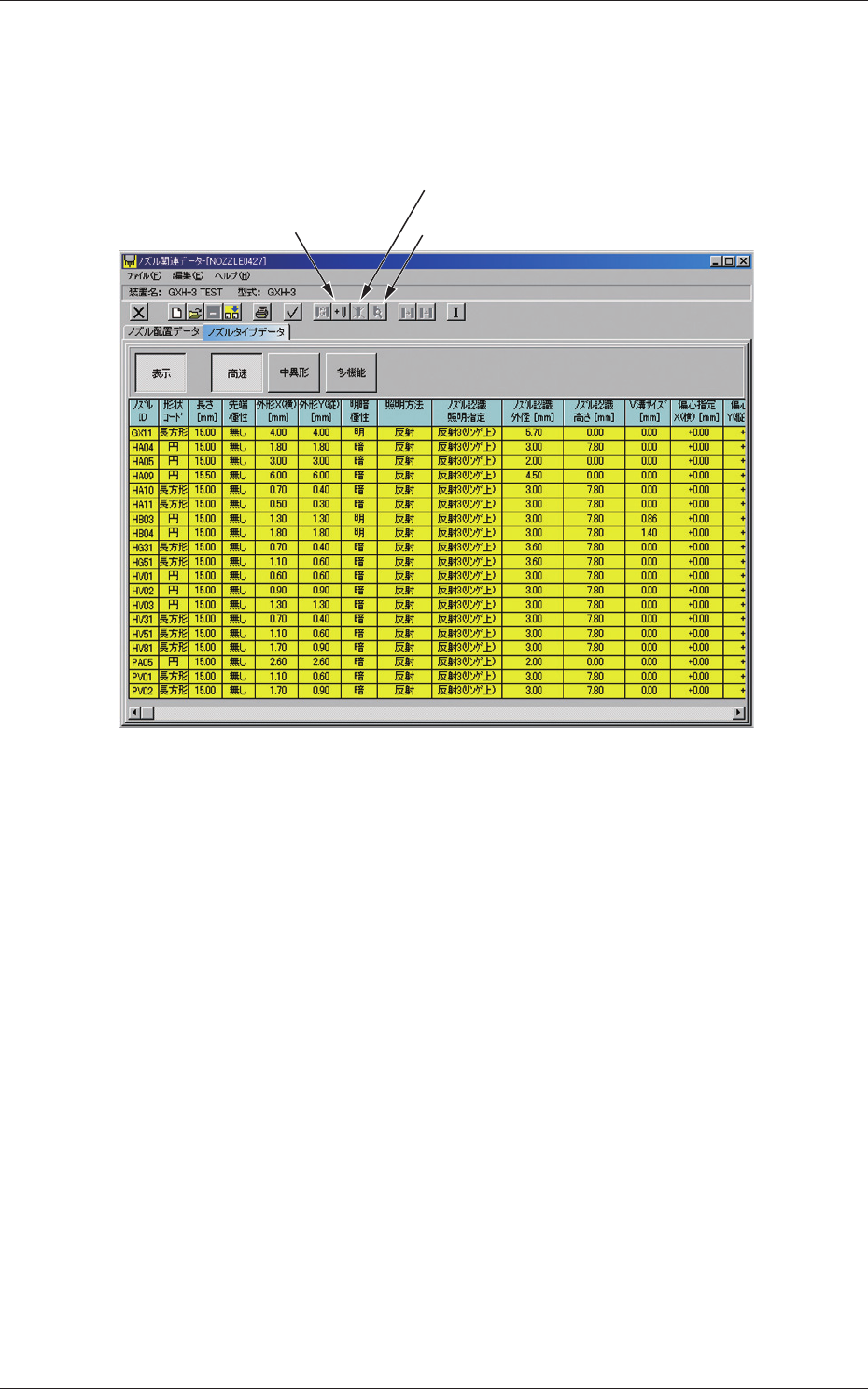Select the GX11 nozzle ID cell
The width and height of the screenshot is (868, 1389).
pyautogui.click(x=143, y=433)
